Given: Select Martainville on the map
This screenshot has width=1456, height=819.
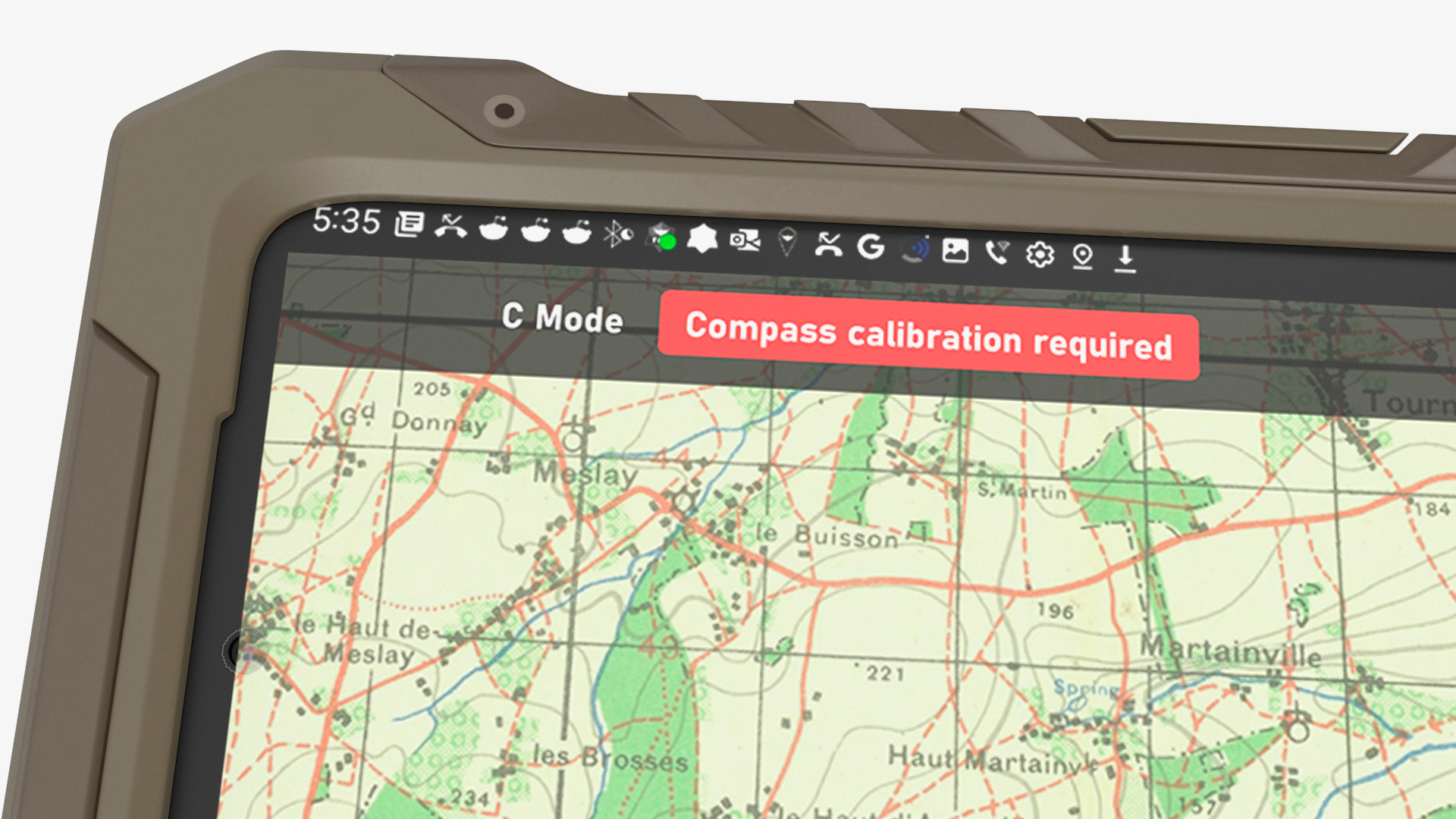Looking at the screenshot, I should click(1231, 651).
